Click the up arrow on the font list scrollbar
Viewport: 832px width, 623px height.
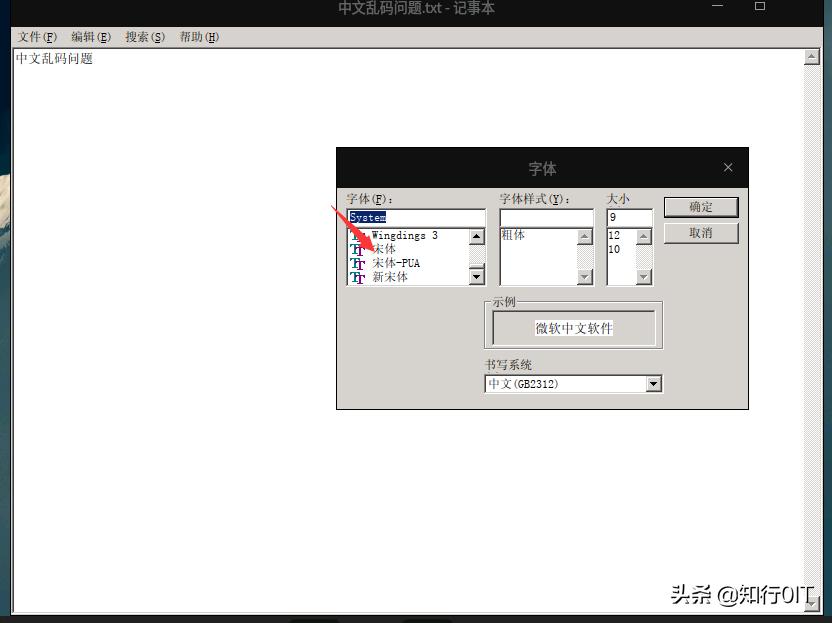(x=474, y=236)
